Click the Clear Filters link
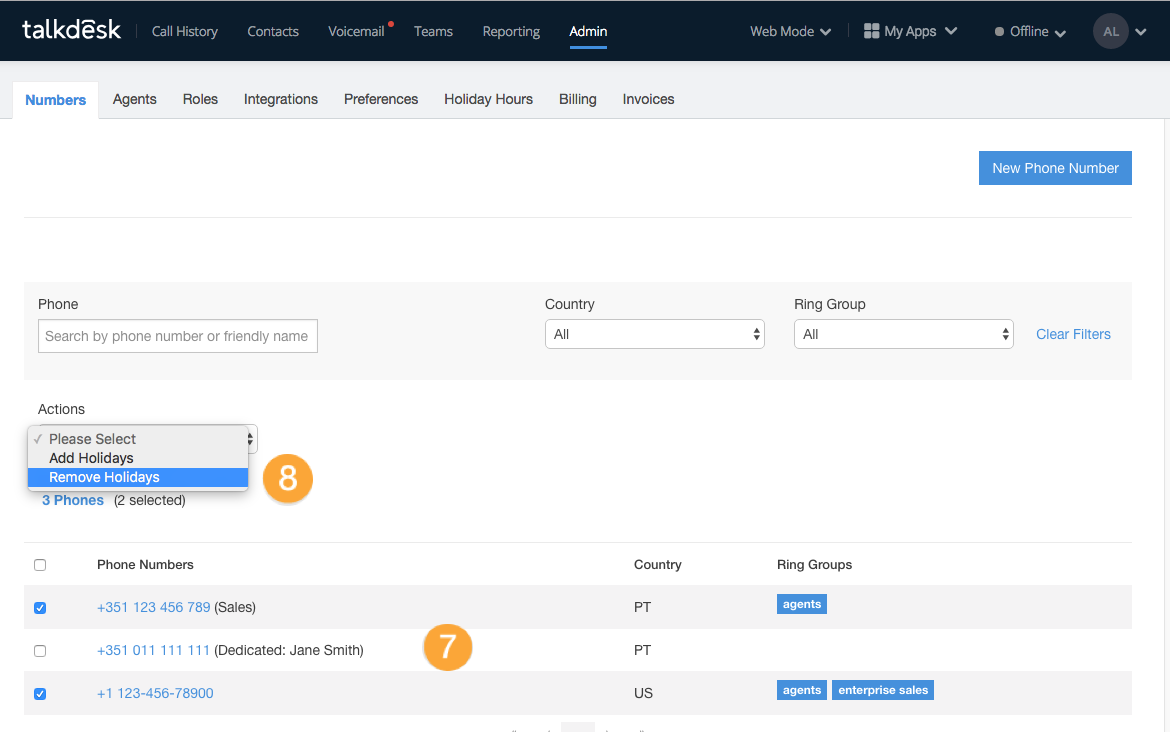Viewport: 1170px width, 732px height. 1073,334
